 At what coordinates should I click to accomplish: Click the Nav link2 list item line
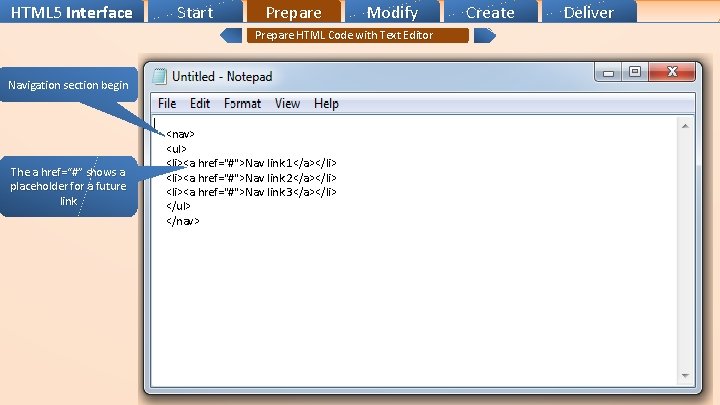(x=251, y=178)
